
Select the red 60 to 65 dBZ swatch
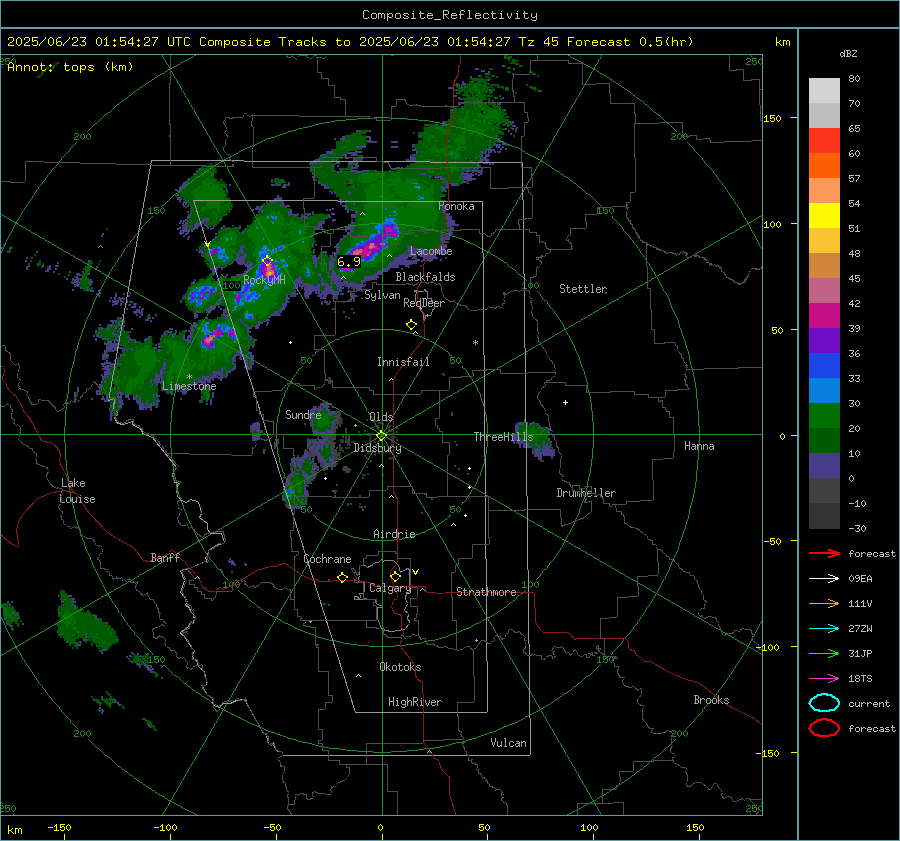click(x=824, y=141)
